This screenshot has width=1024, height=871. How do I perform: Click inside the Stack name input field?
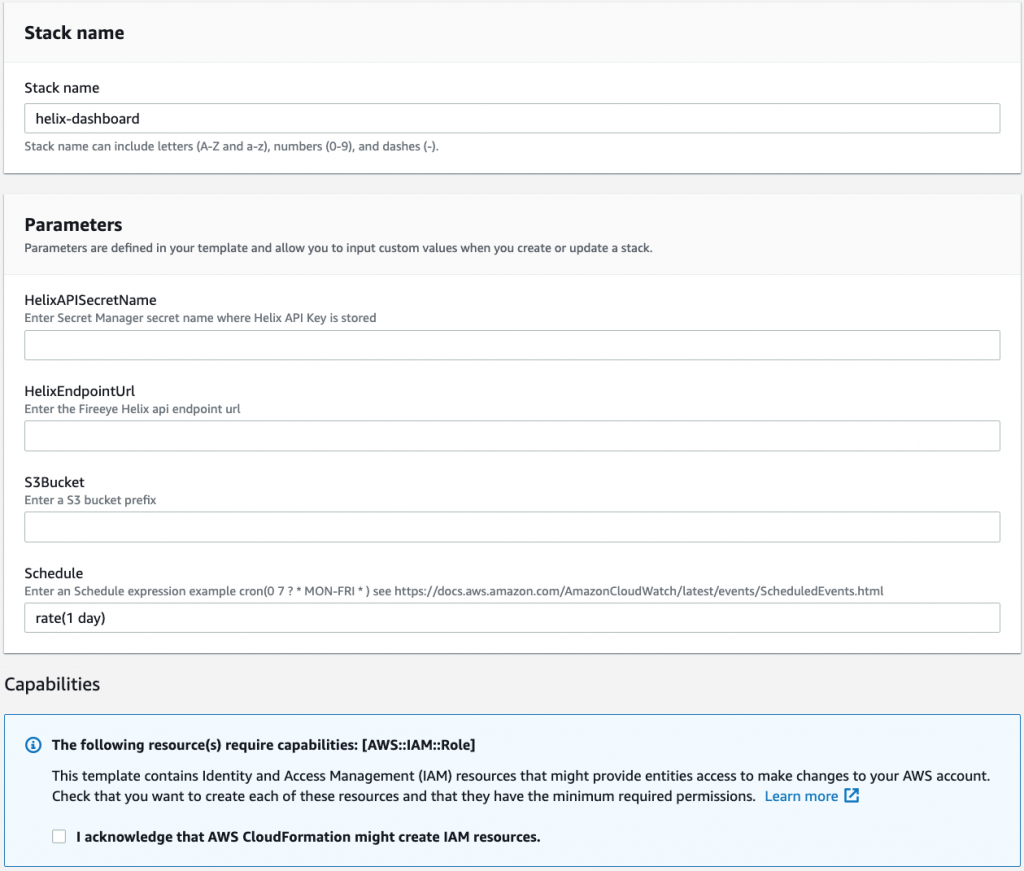click(x=512, y=118)
